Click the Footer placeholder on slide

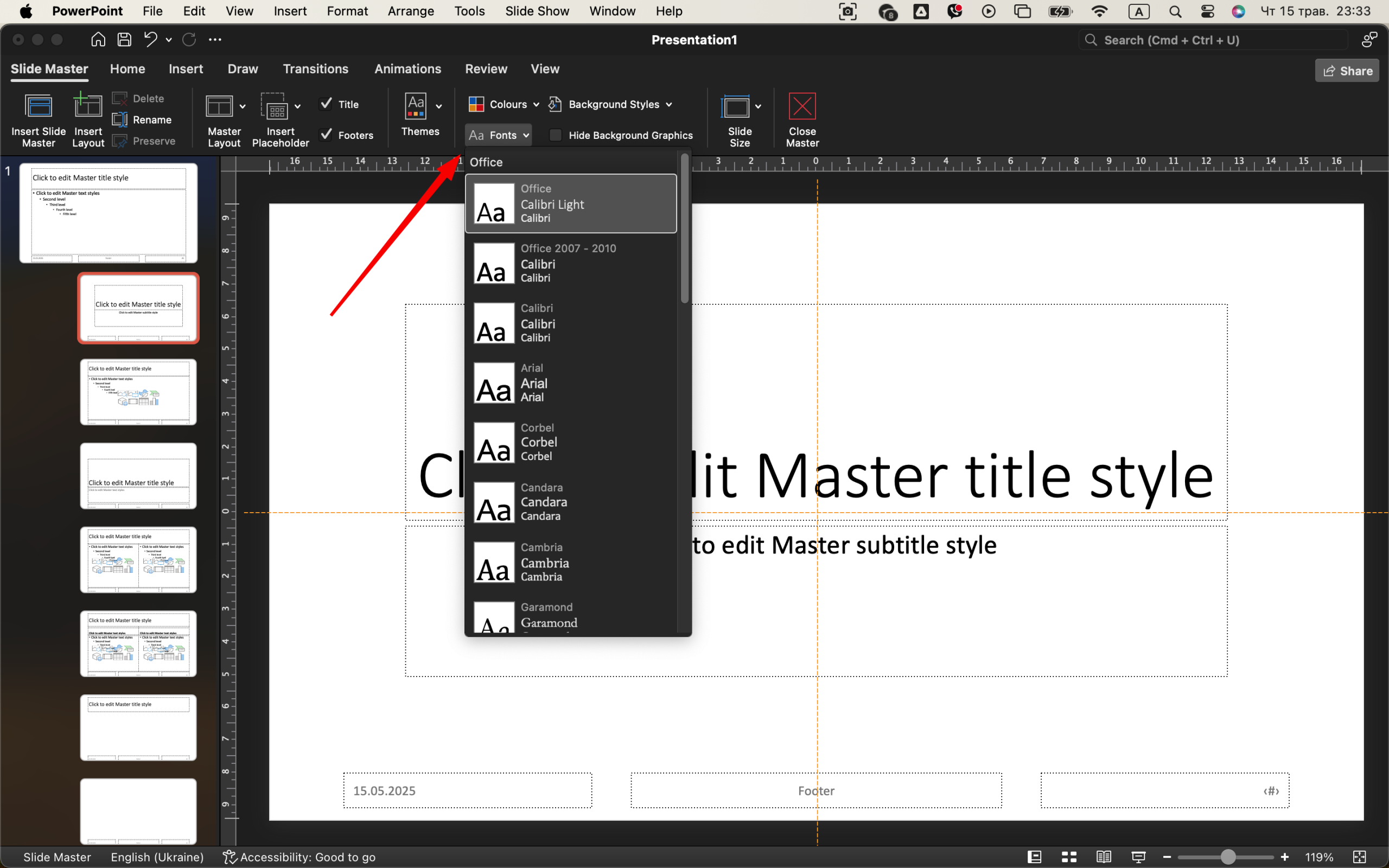point(816,790)
